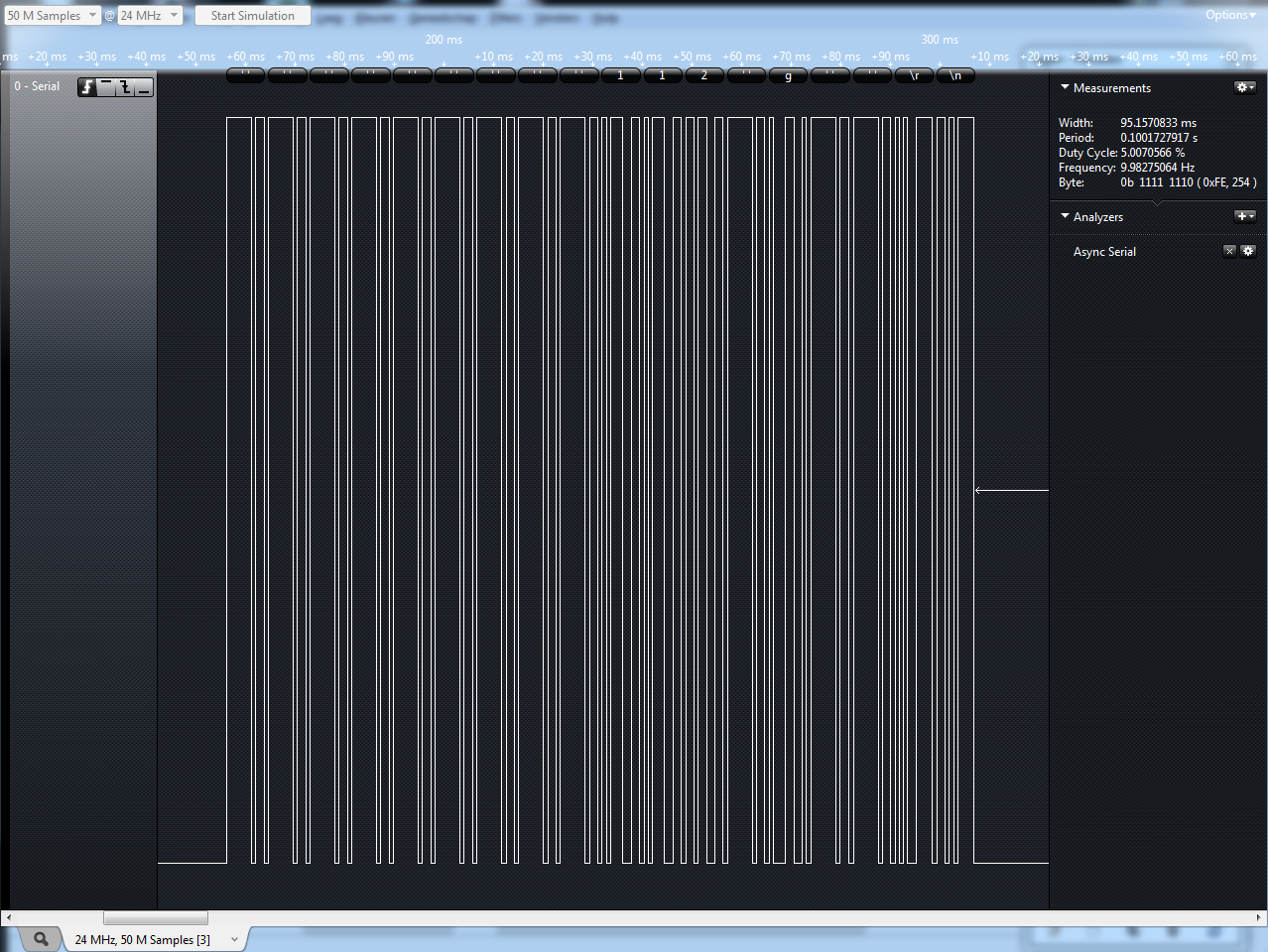The image size is (1268, 952).
Task: Click the Start Simulation button
Action: pos(252,15)
